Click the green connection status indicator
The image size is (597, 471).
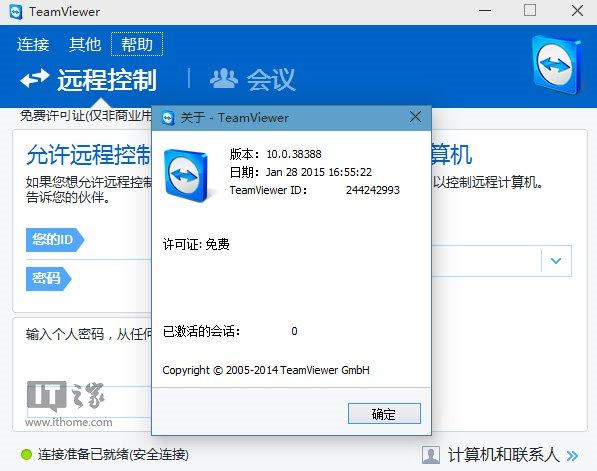[x=26, y=454]
